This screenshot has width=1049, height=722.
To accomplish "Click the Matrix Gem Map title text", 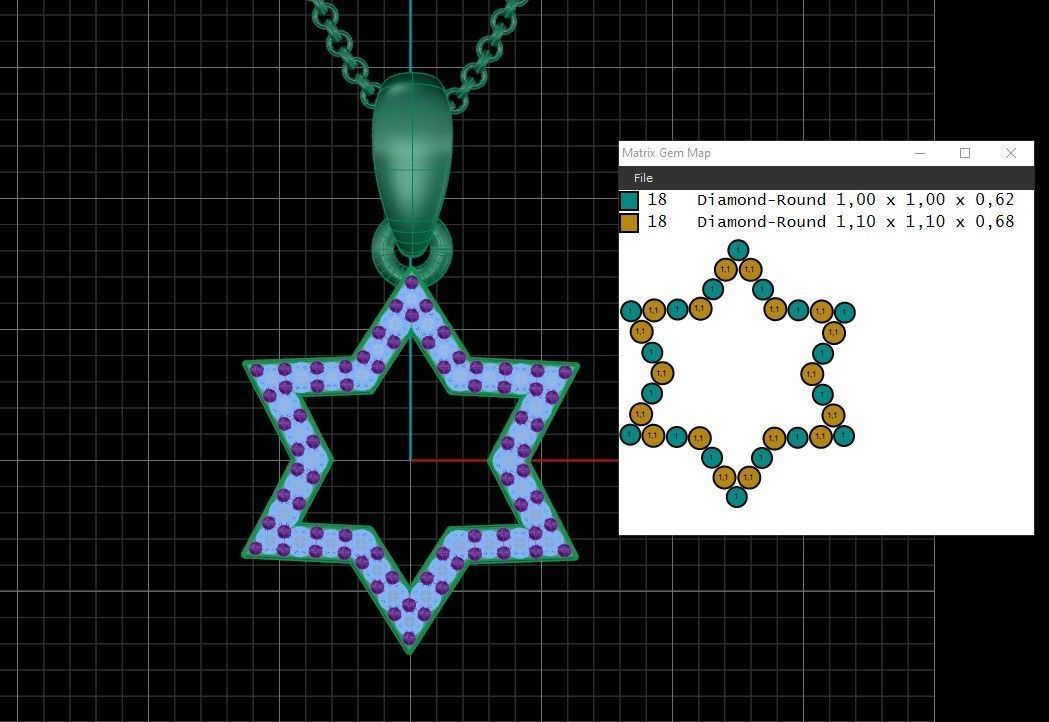I will click(666, 153).
